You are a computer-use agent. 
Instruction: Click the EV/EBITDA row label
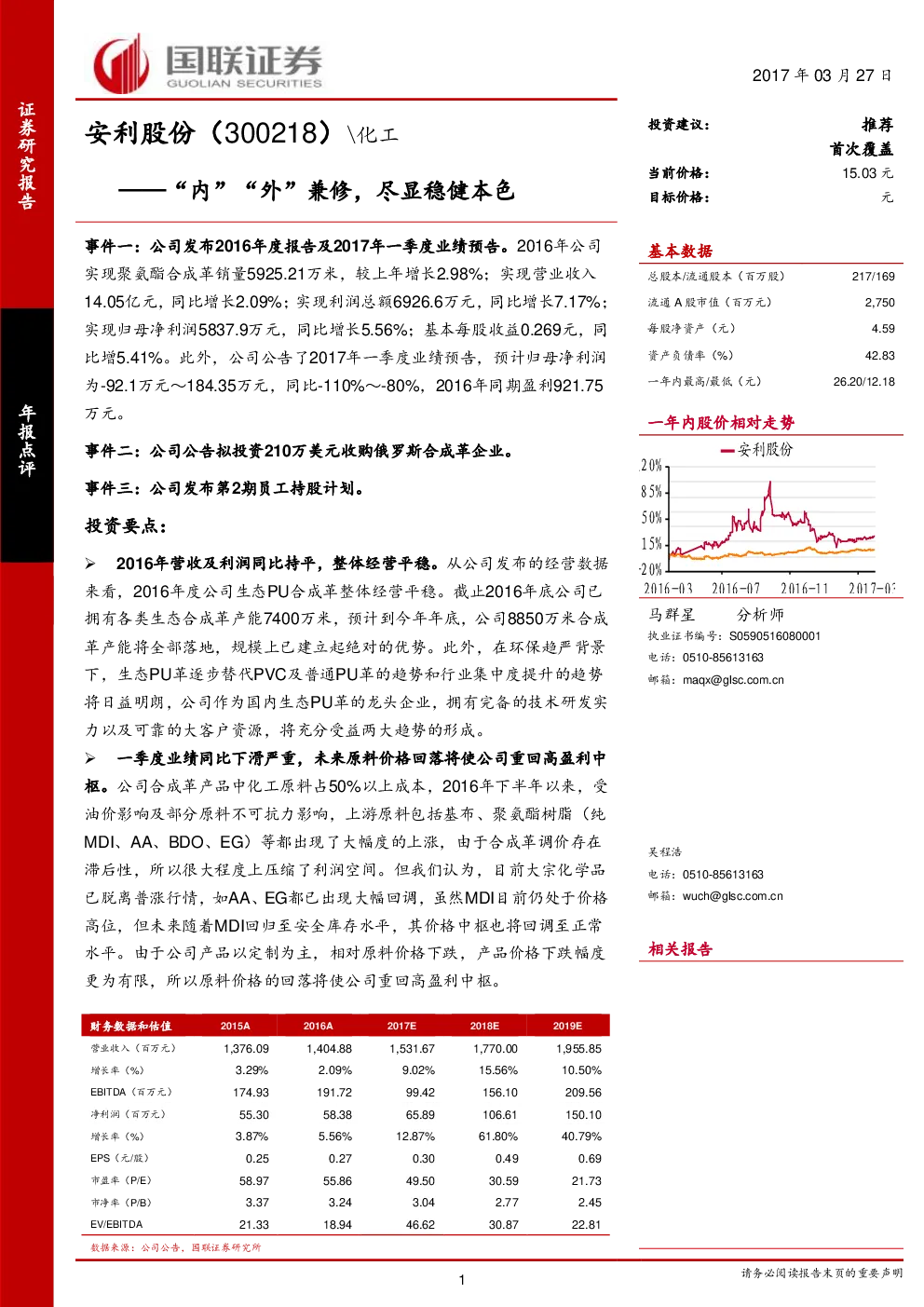(116, 1224)
